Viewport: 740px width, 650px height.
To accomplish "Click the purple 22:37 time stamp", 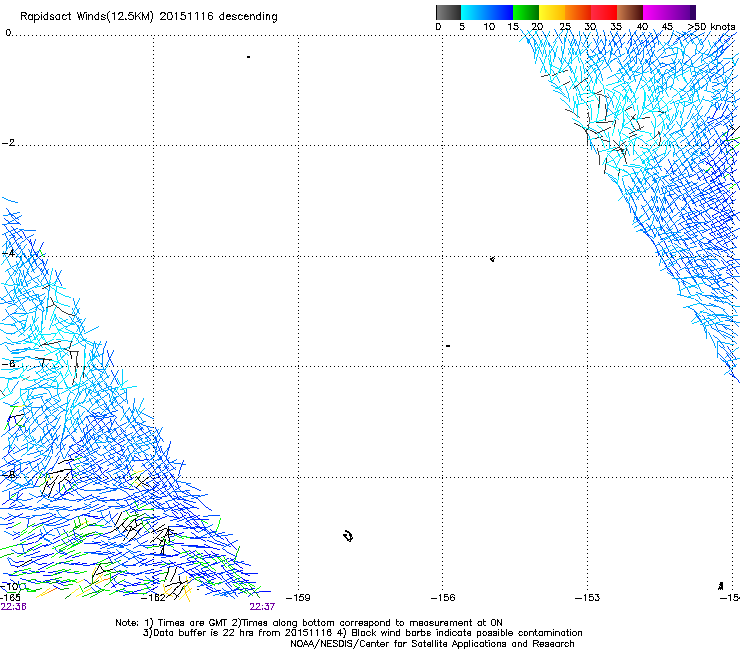I will (262, 607).
